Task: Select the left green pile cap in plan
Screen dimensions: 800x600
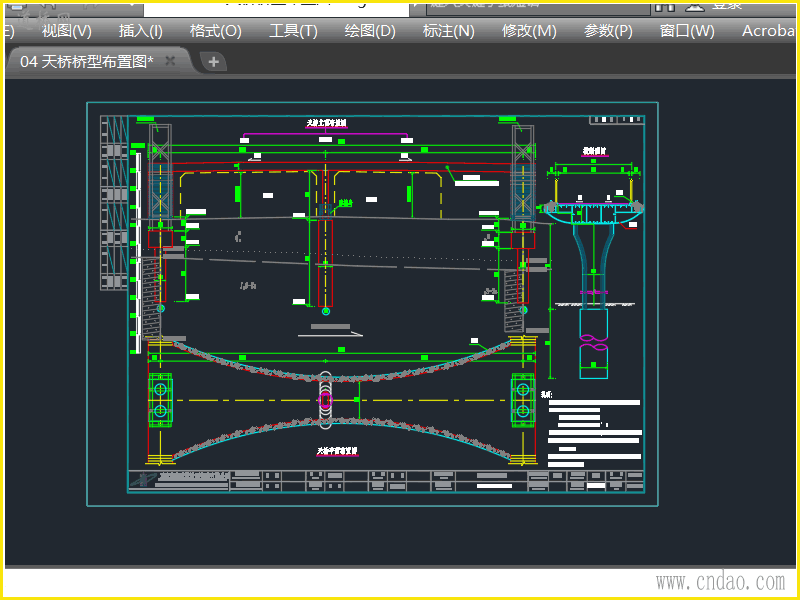Action: [x=160, y=399]
